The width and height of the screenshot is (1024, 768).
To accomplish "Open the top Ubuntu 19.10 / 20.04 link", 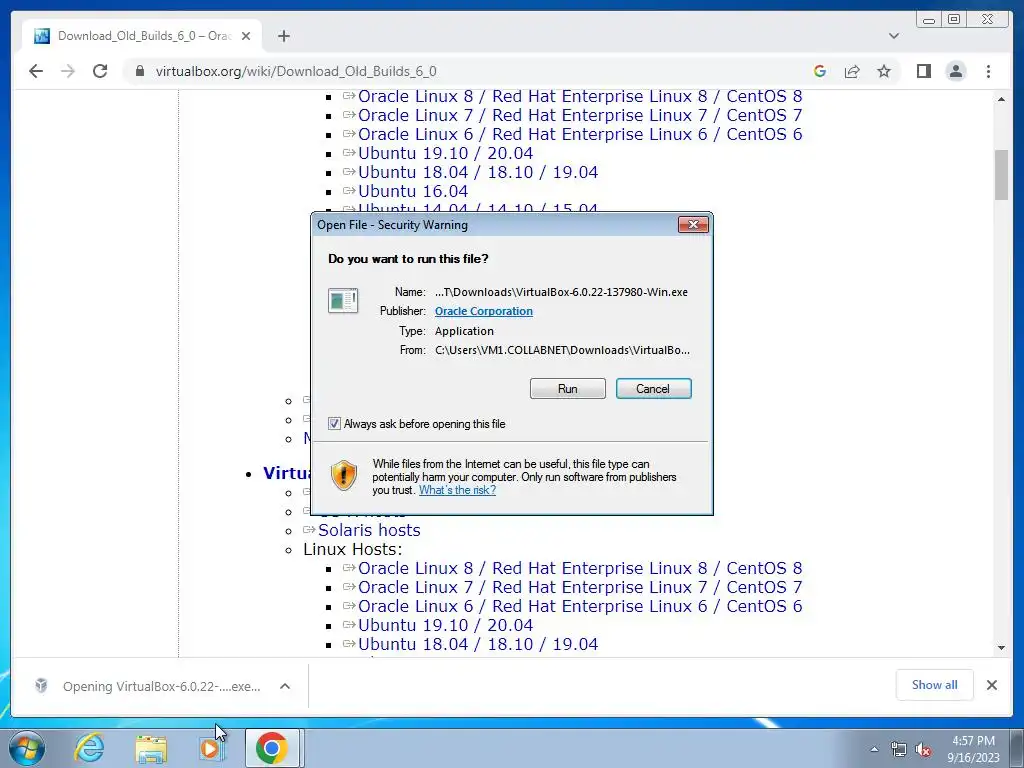I will [445, 153].
